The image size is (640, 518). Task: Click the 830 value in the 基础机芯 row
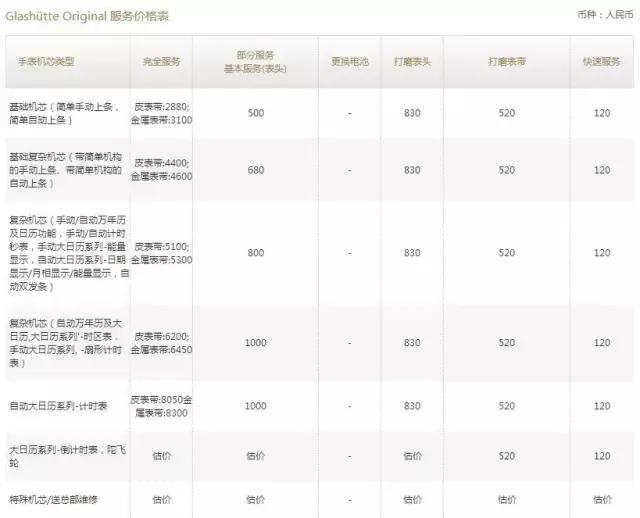[412, 113]
